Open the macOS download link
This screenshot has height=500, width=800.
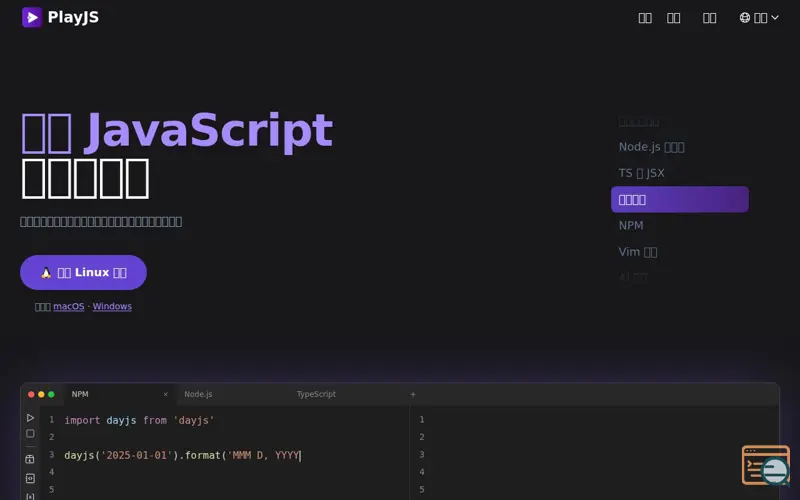pos(69,306)
